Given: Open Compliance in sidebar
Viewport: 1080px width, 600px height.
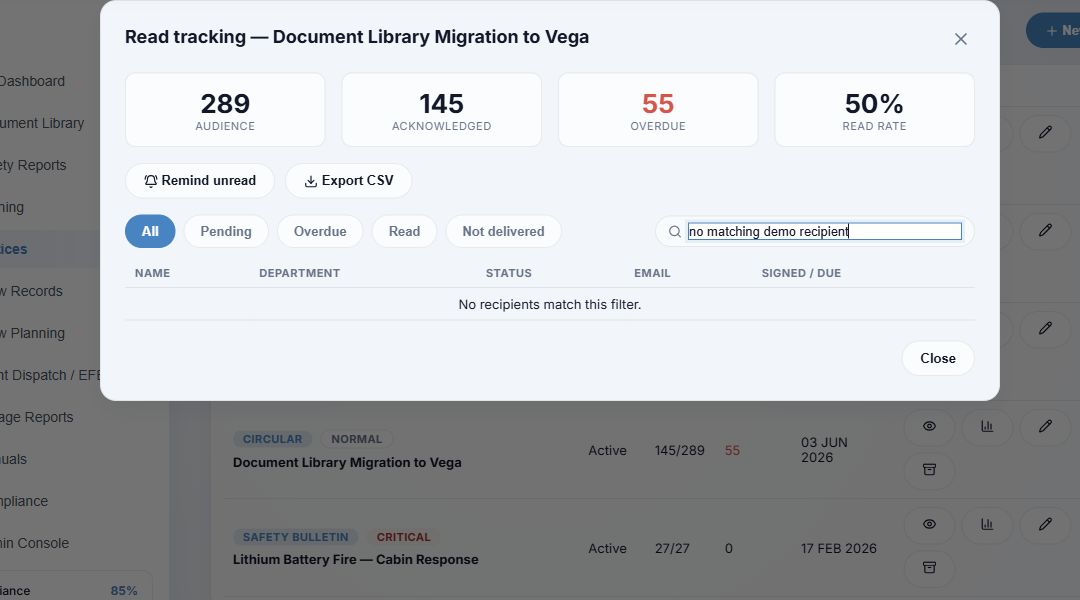Looking at the screenshot, I should pyautogui.click(x=24, y=501).
